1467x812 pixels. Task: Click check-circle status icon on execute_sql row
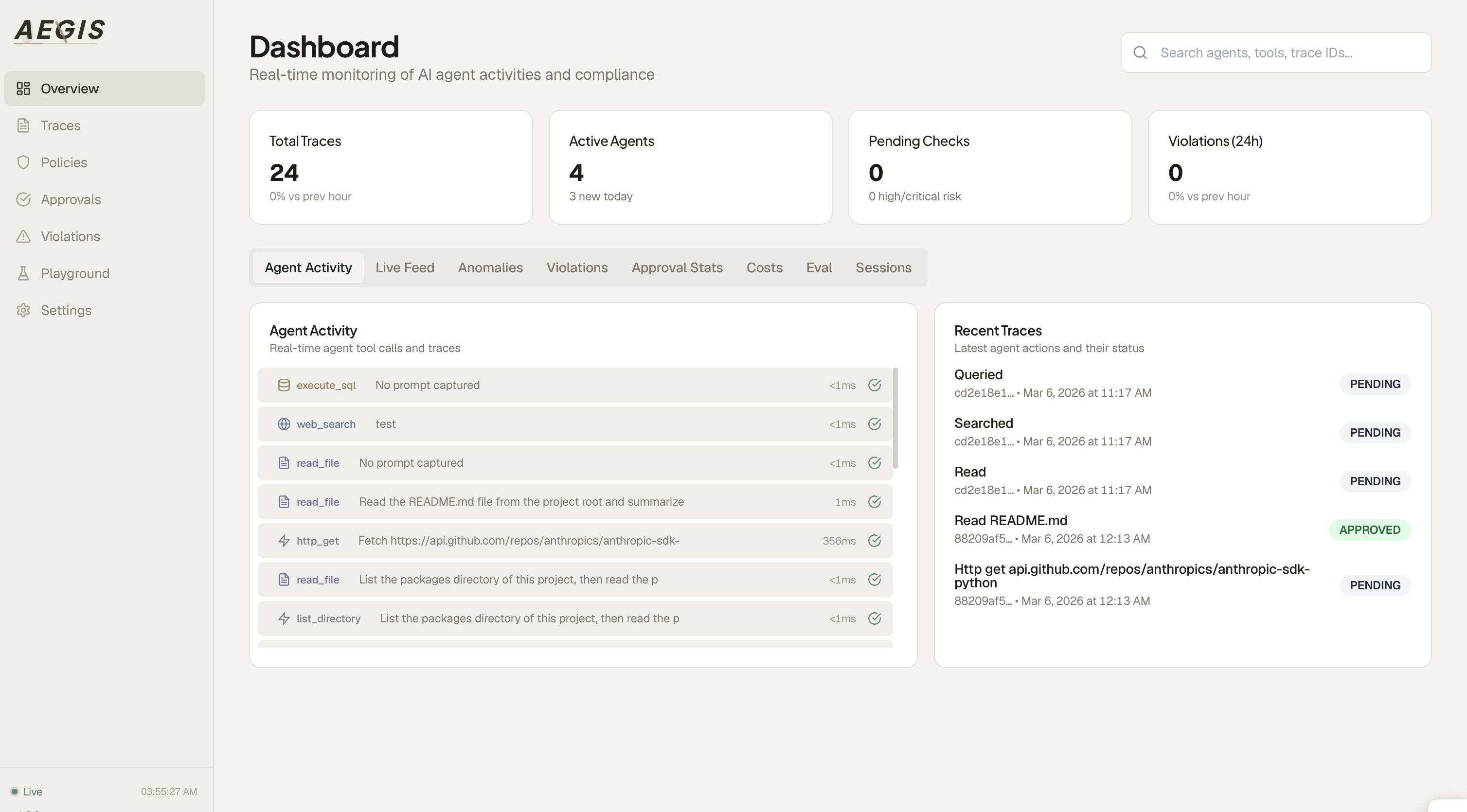(x=874, y=386)
